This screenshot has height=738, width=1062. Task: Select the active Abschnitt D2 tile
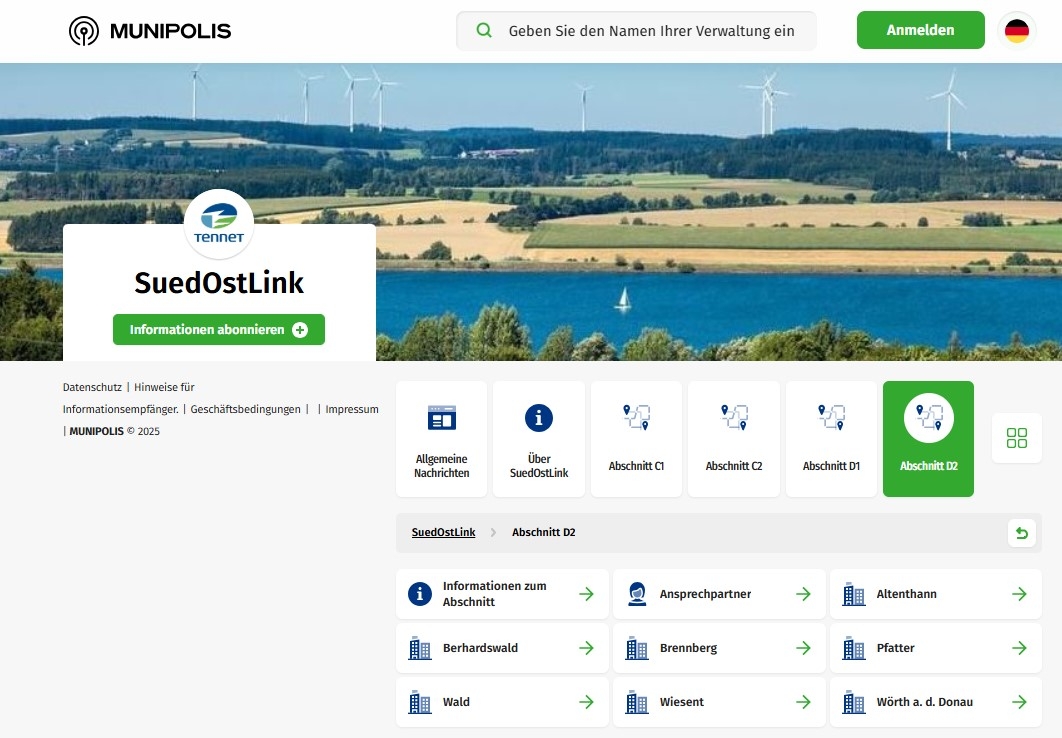(x=929, y=439)
